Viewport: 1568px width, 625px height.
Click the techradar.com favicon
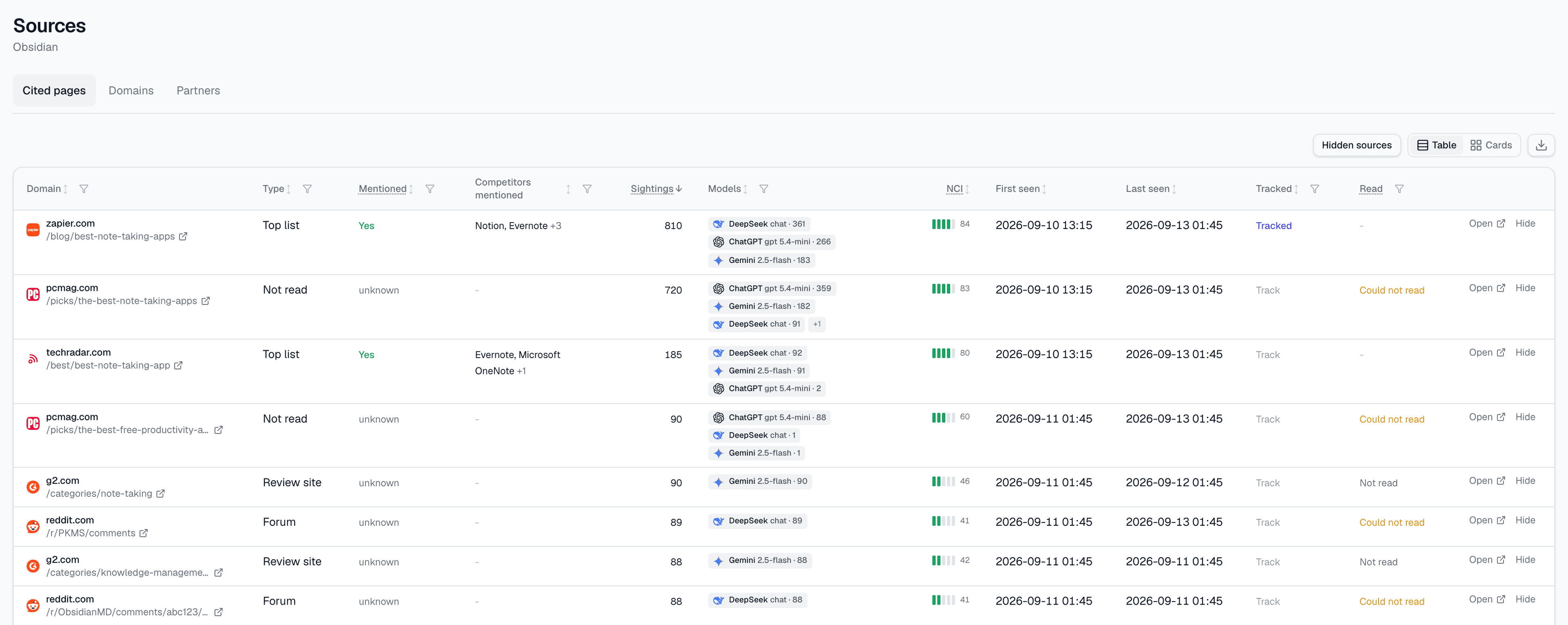[33, 358]
